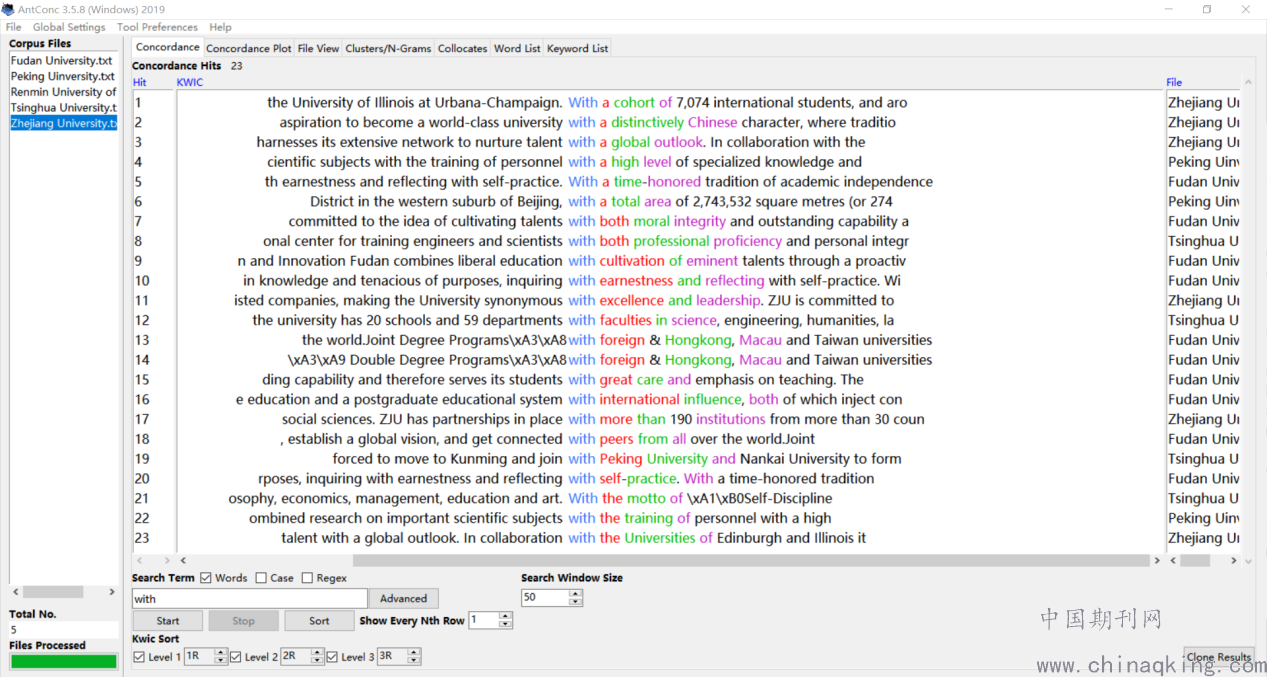Select Fudan University.txt in Corpus Files
This screenshot has width=1267, height=677.
click(62, 61)
